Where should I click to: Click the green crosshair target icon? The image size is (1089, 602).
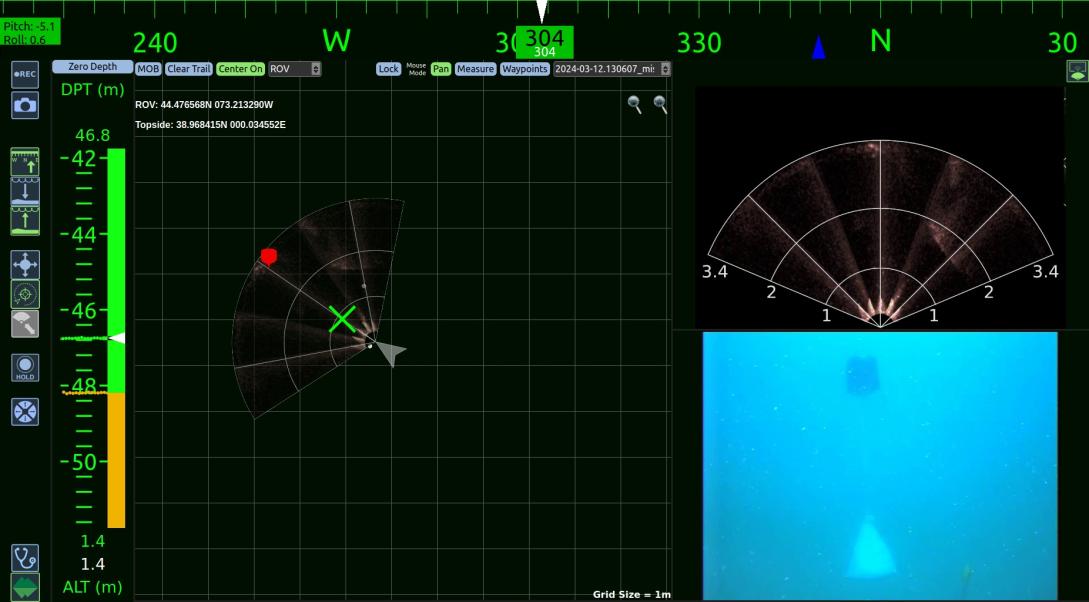click(x=25, y=294)
